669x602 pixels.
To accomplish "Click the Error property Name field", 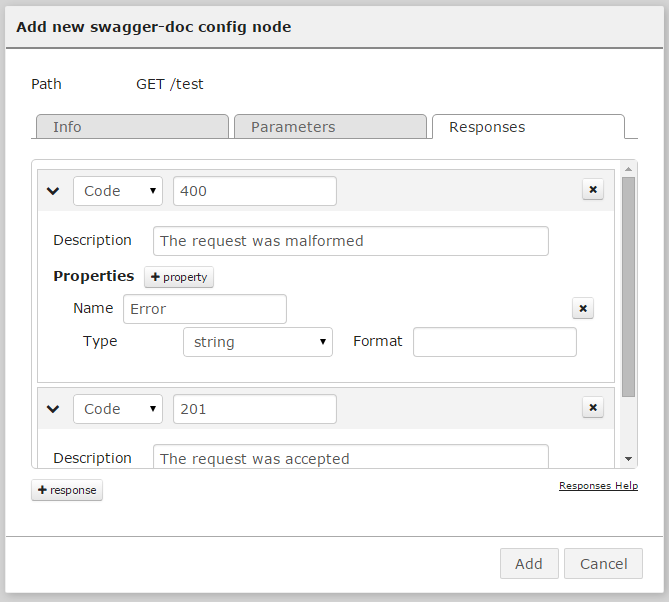I will [x=205, y=309].
